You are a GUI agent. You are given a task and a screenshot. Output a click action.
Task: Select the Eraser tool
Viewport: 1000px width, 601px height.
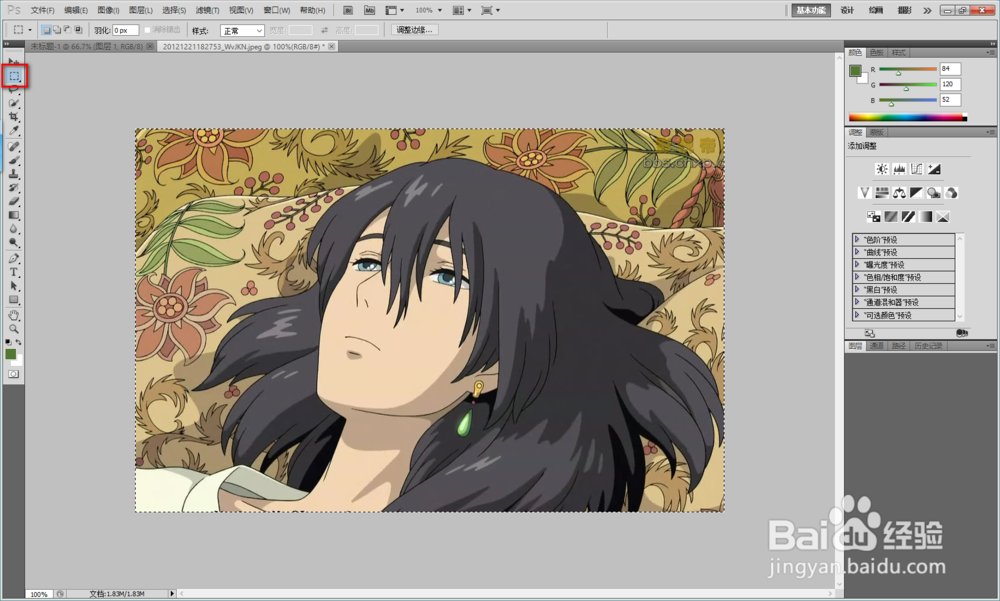point(13,202)
